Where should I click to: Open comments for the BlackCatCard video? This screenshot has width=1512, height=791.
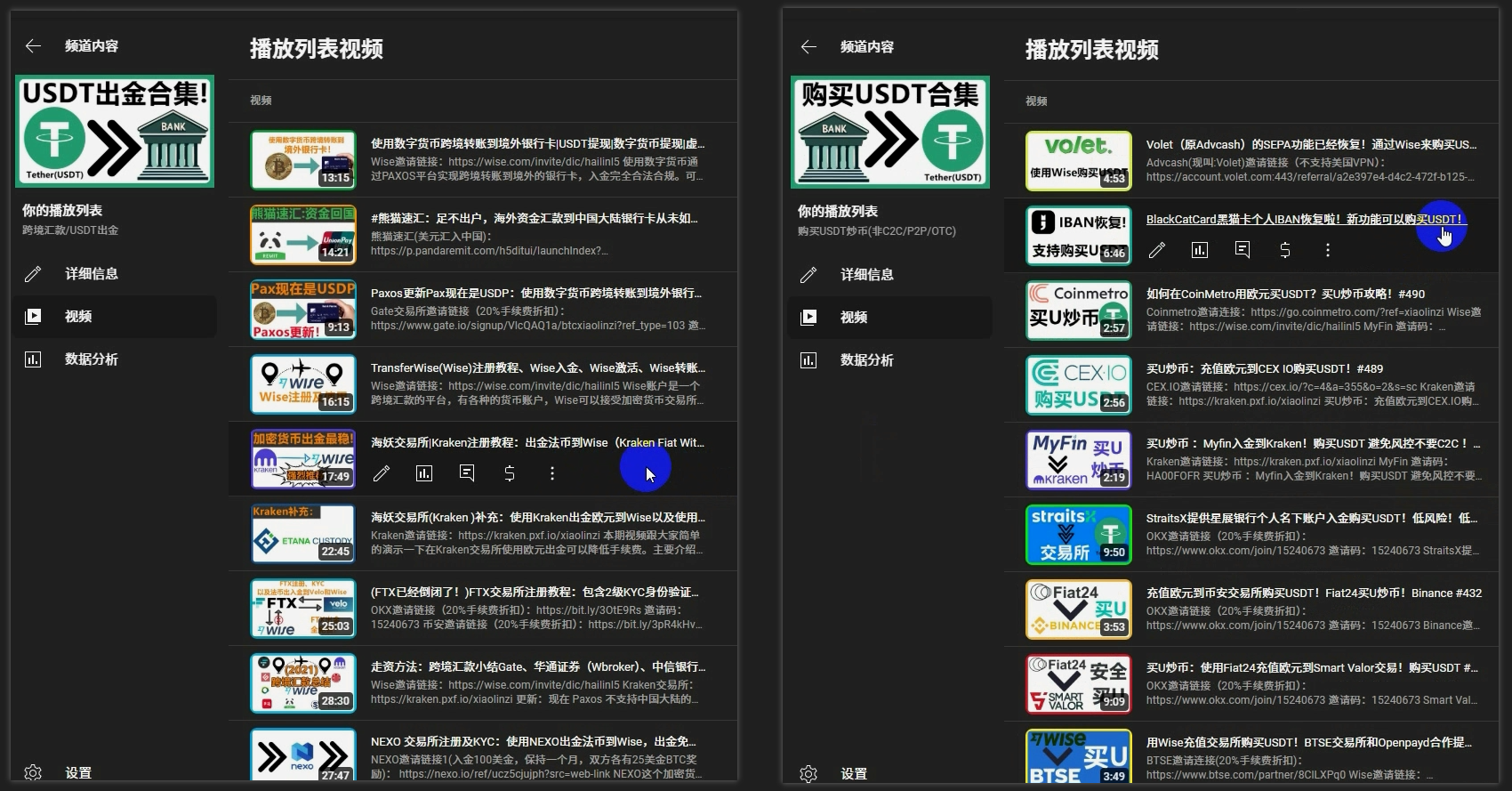click(x=1243, y=250)
